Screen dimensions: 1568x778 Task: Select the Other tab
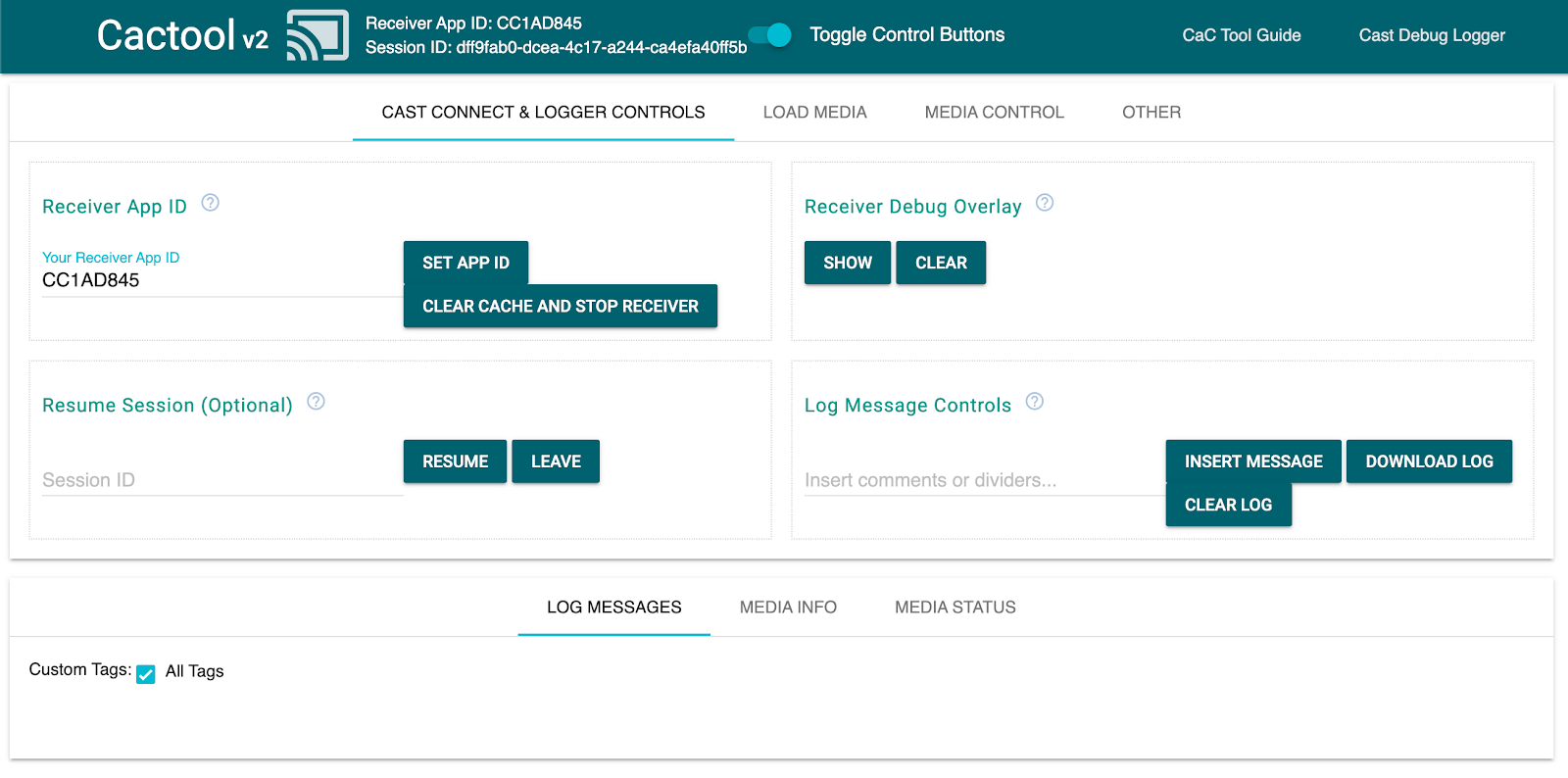coord(1151,113)
